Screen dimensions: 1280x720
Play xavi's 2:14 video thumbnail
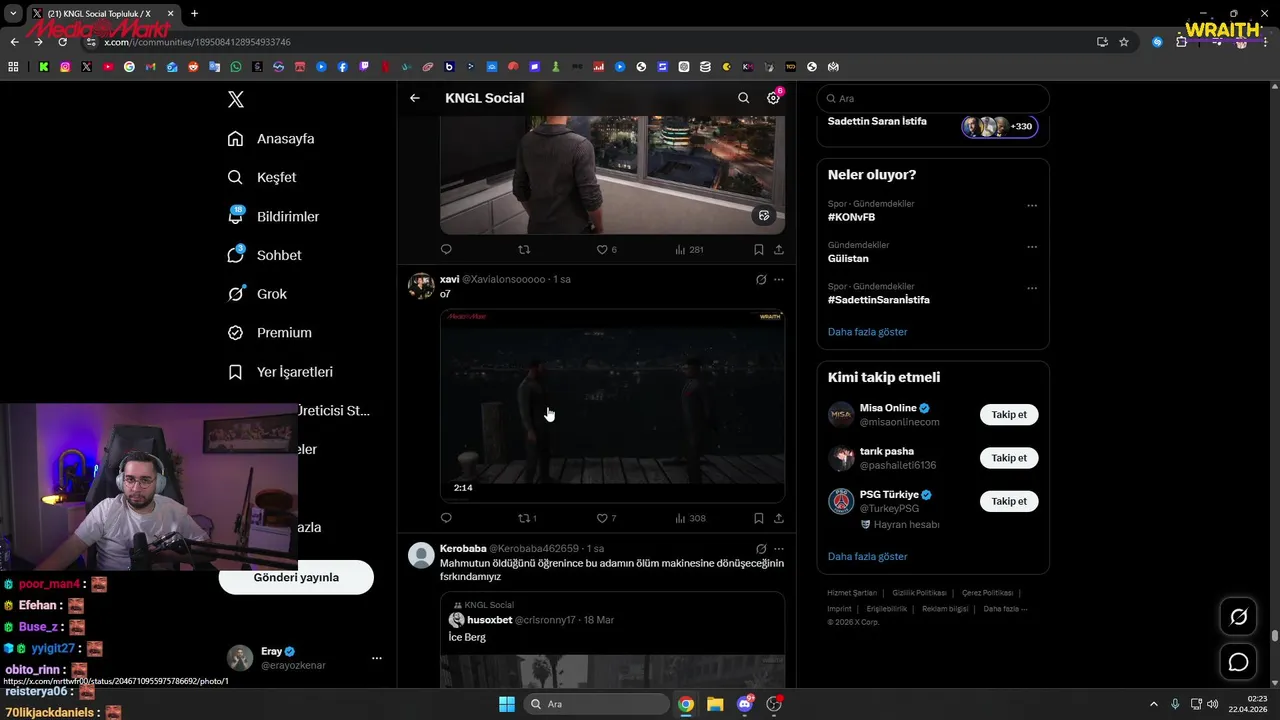click(612, 406)
